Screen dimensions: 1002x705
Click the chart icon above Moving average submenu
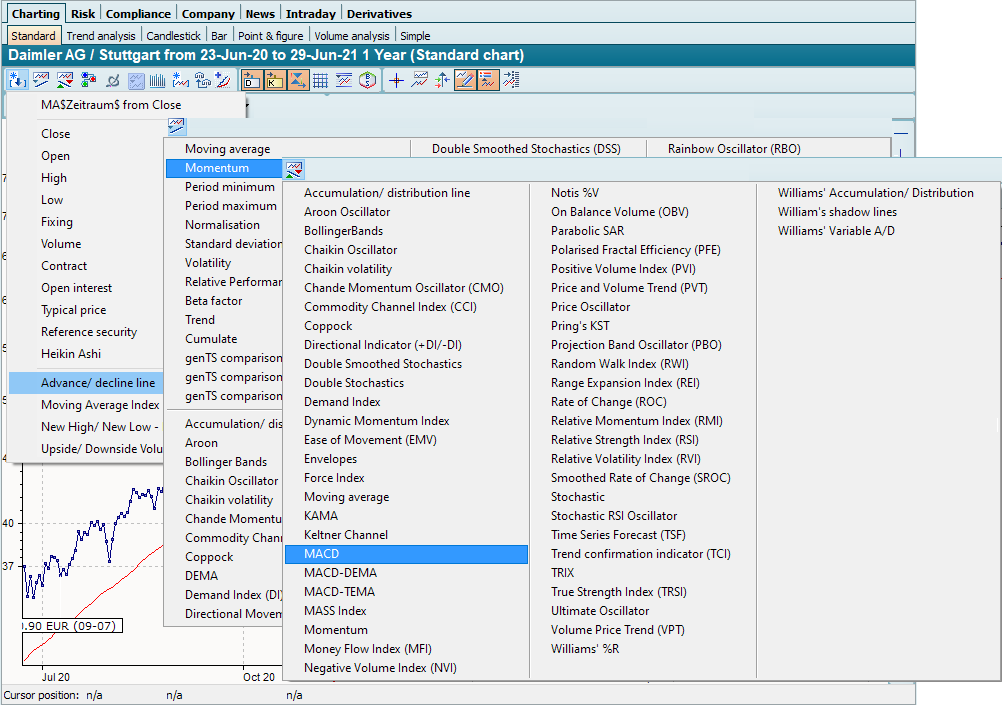(x=176, y=125)
